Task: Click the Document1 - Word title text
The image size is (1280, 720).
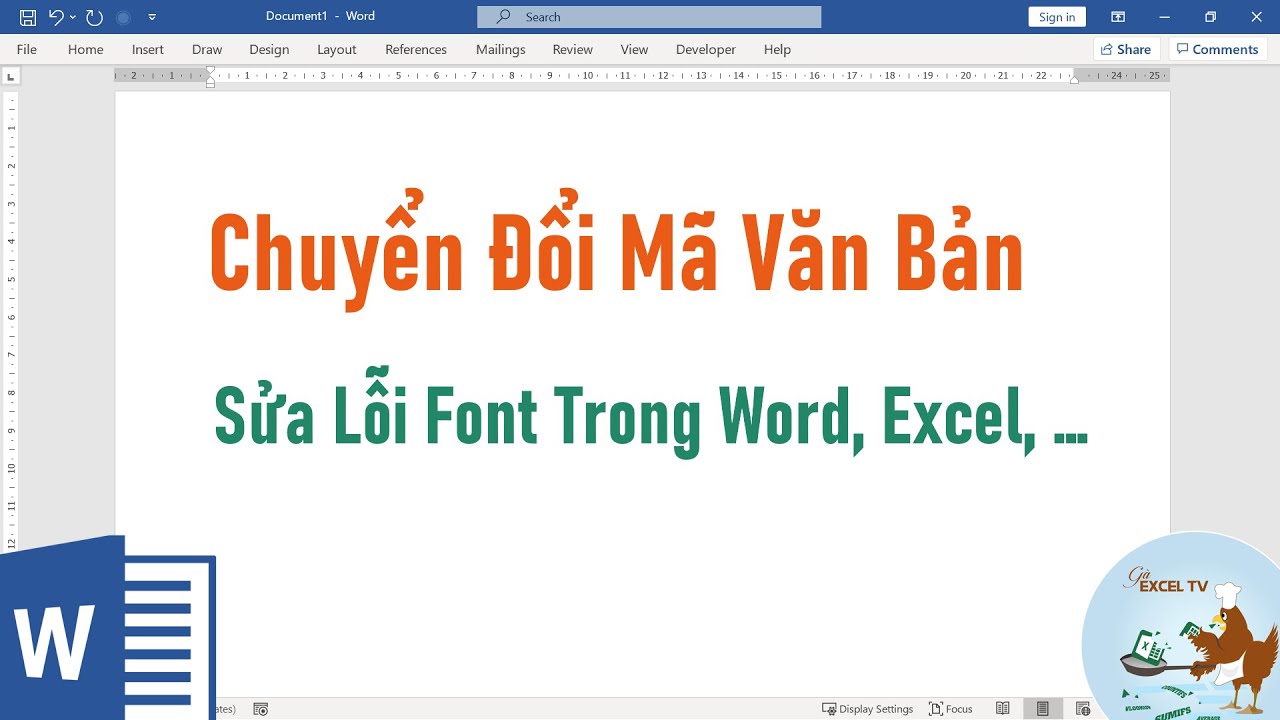Action: [320, 17]
